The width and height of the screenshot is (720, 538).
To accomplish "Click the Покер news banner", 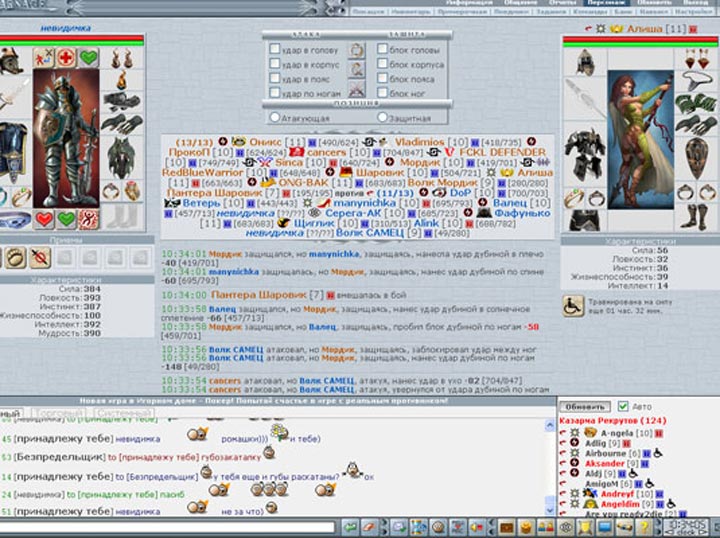I will click(x=264, y=401).
